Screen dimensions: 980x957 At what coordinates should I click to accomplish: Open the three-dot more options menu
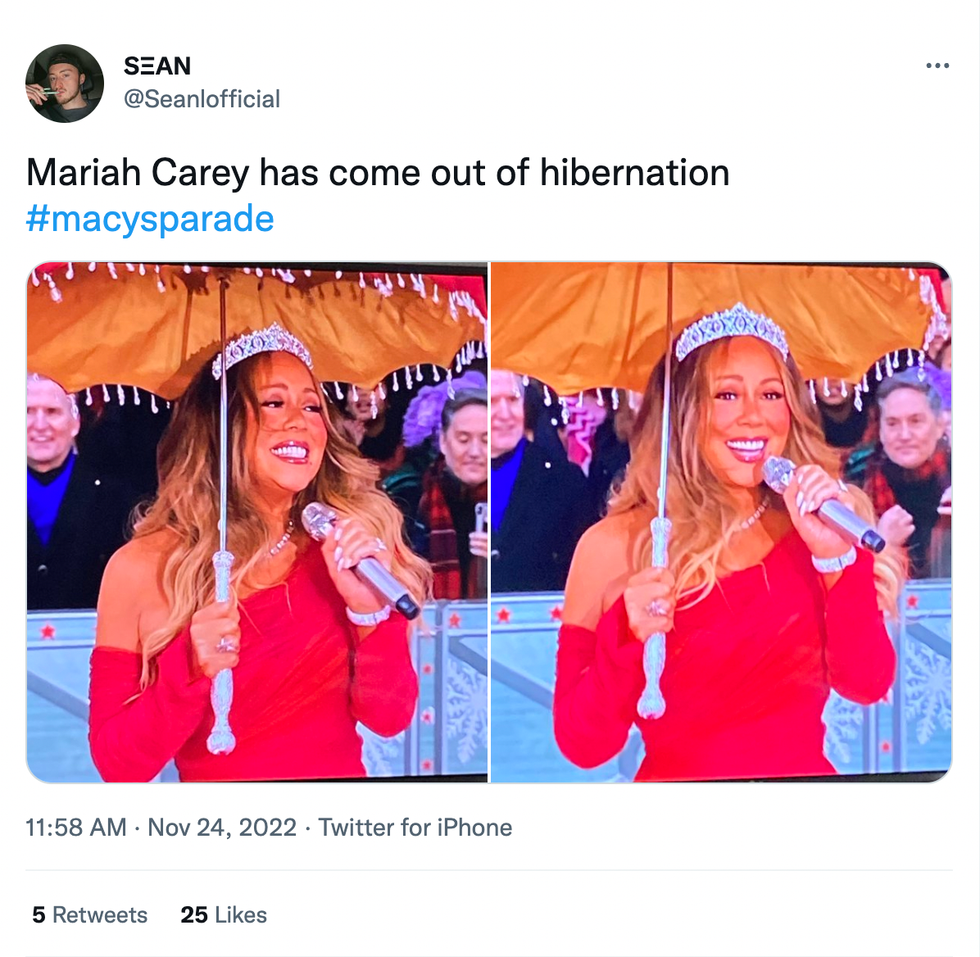click(938, 66)
